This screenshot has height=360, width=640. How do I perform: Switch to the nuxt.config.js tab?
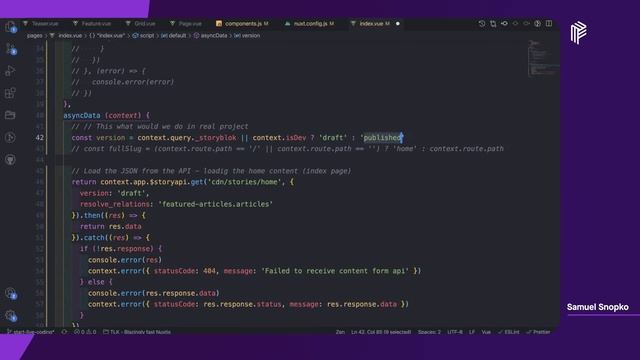coord(310,24)
